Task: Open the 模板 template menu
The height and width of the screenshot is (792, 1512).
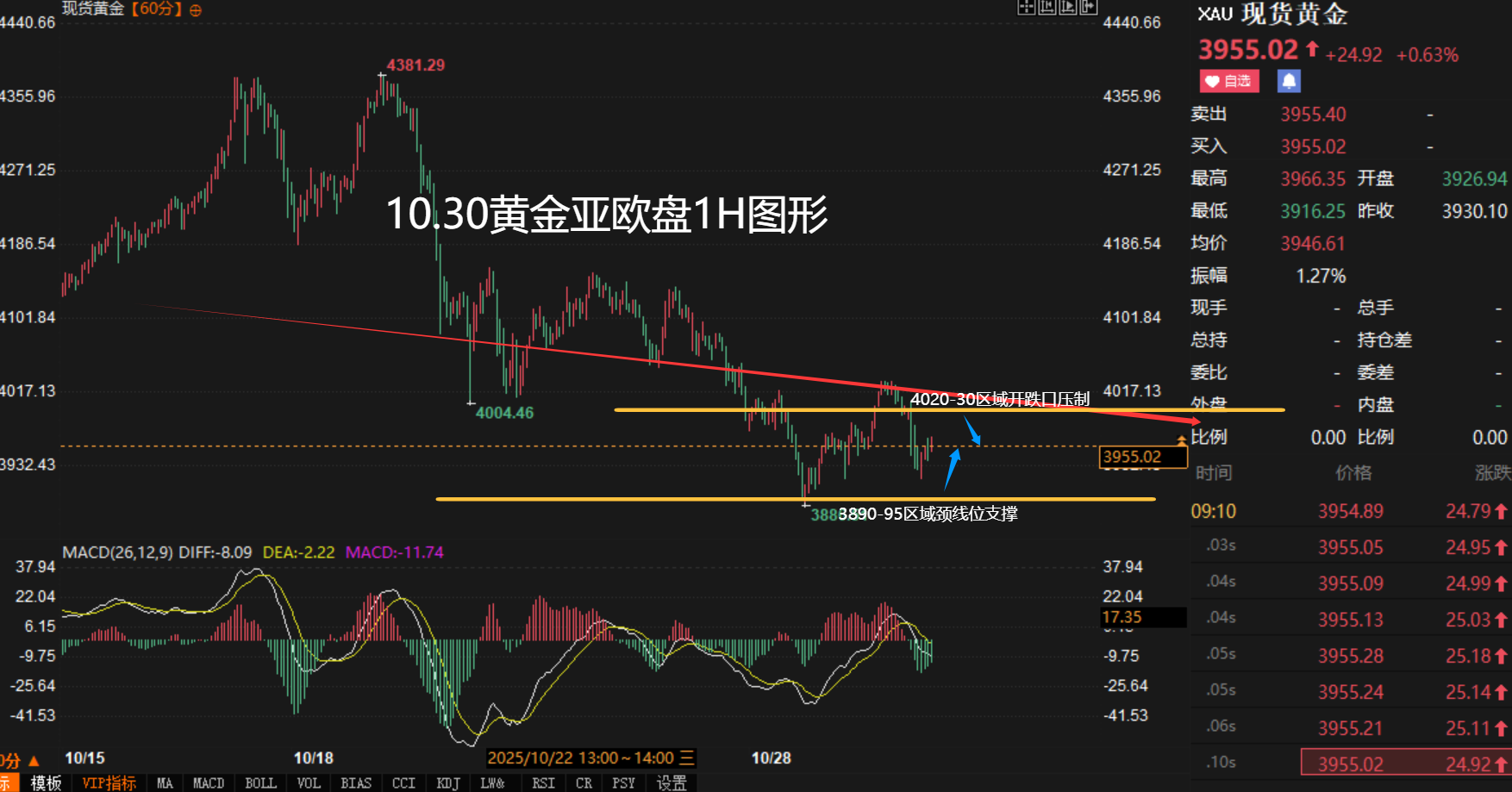Action: [x=47, y=783]
